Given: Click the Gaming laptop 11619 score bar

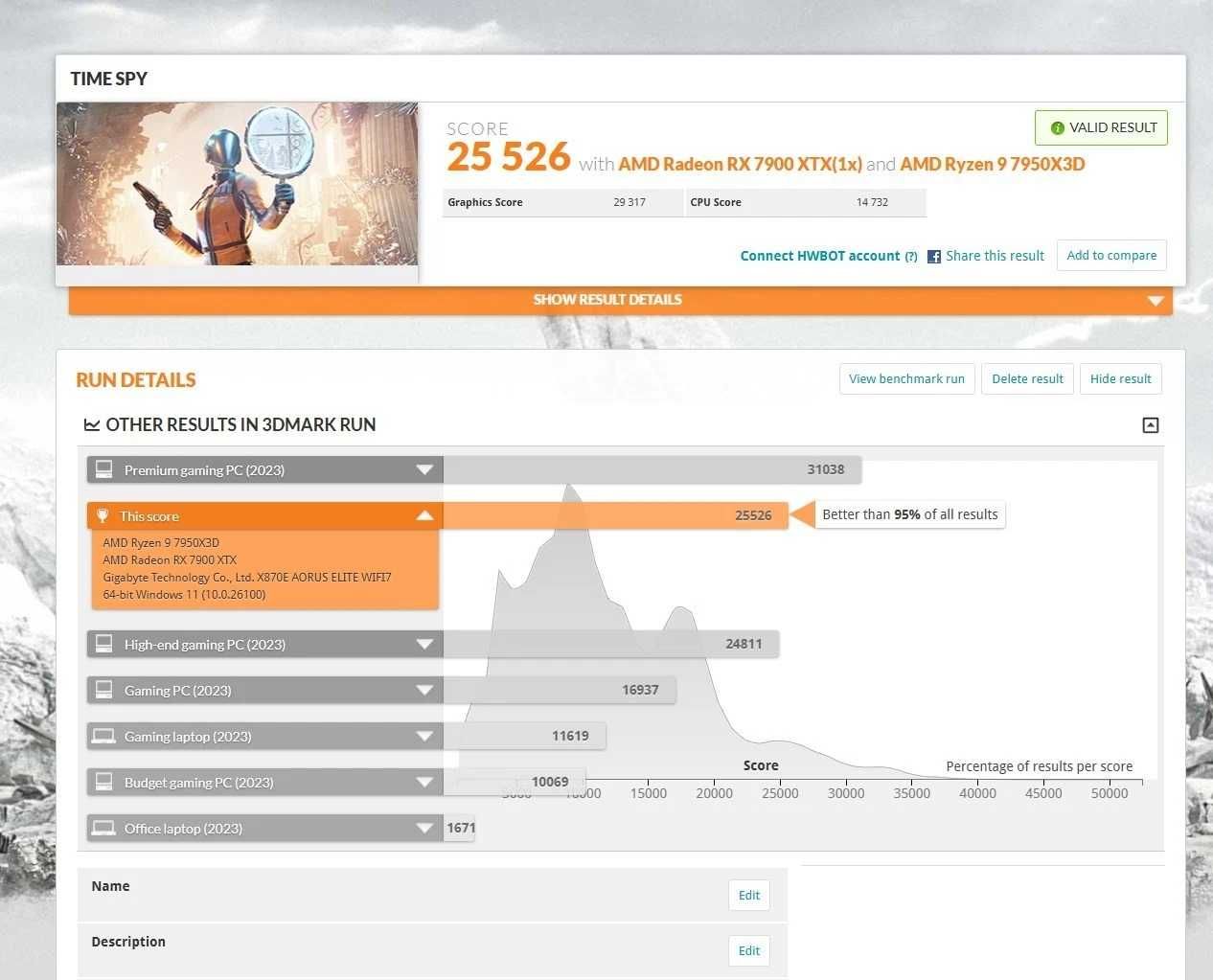Looking at the screenshot, I should (x=524, y=736).
